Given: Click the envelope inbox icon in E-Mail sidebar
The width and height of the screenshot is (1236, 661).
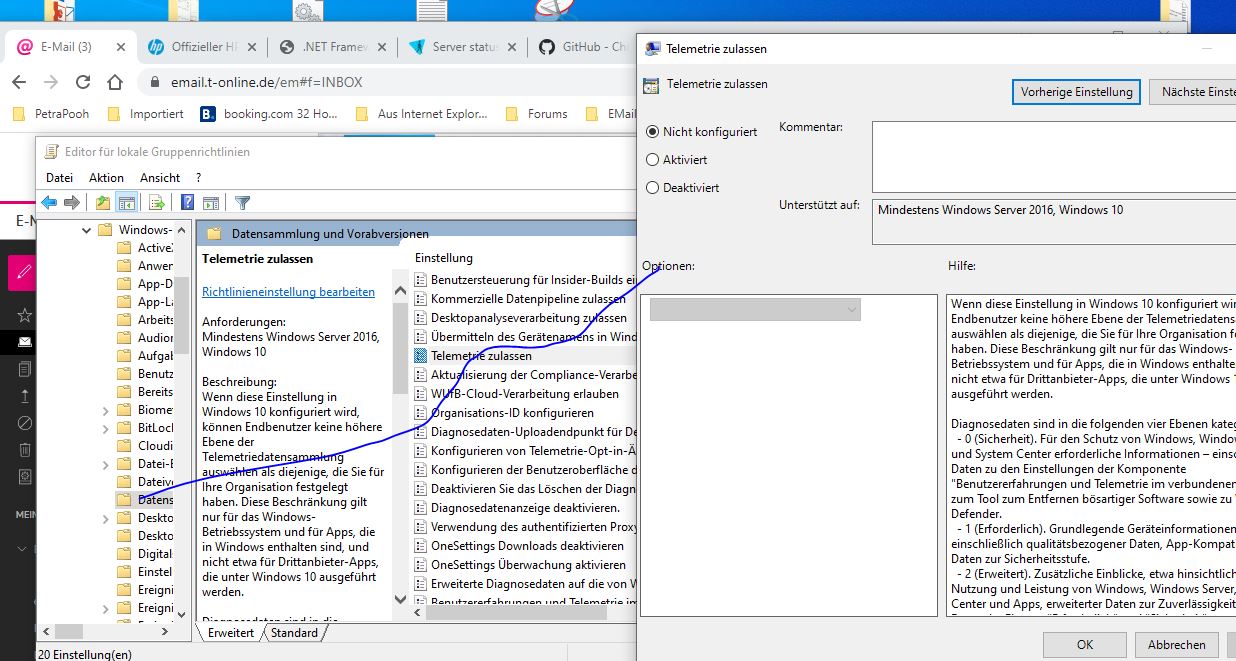Looking at the screenshot, I should point(24,342).
